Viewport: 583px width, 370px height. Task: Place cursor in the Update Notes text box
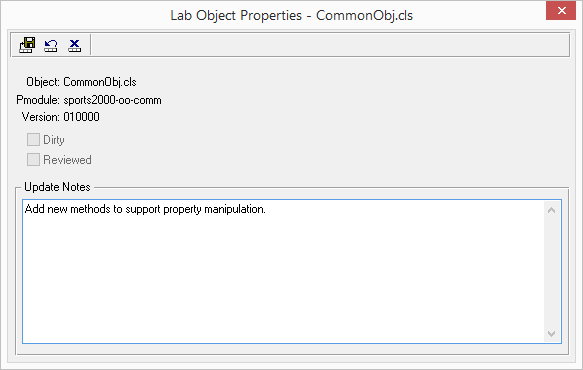coord(283,271)
